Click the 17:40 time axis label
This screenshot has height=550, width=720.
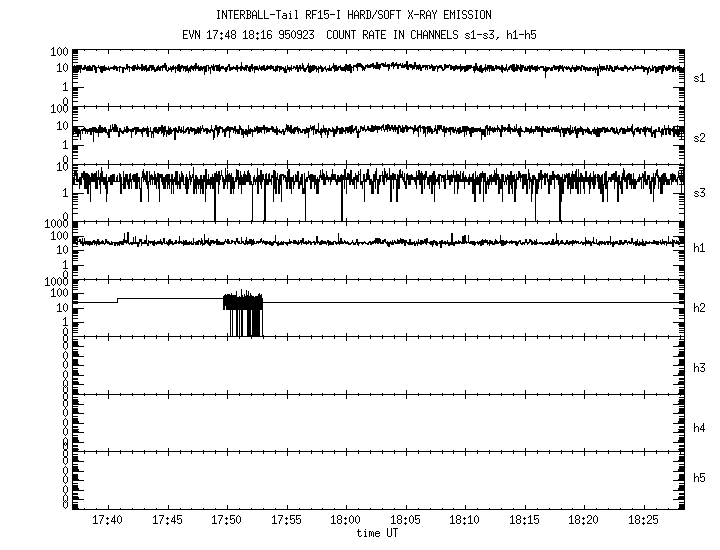coord(107,521)
